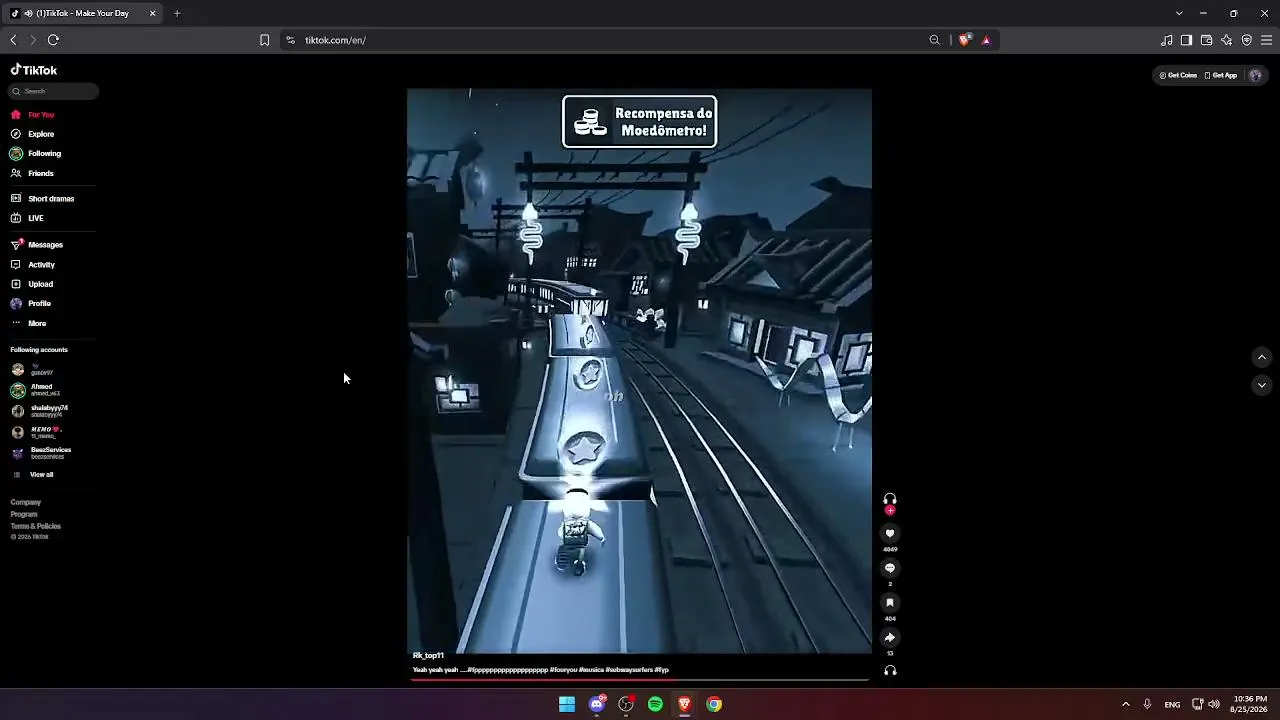This screenshot has height=720, width=1280.
Task: Open the browser media playlist icon
Action: [x=1167, y=40]
